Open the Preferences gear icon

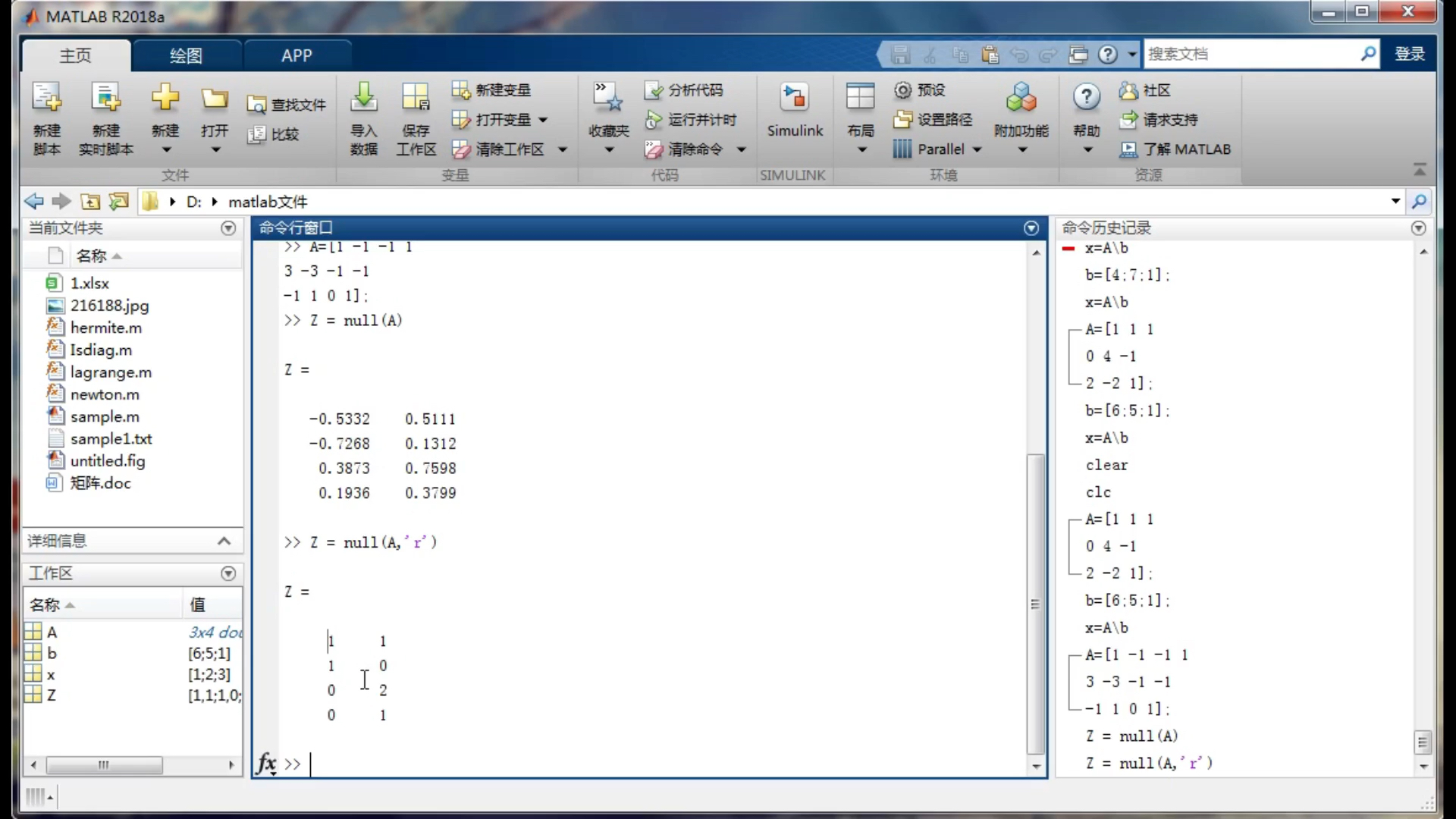902,90
